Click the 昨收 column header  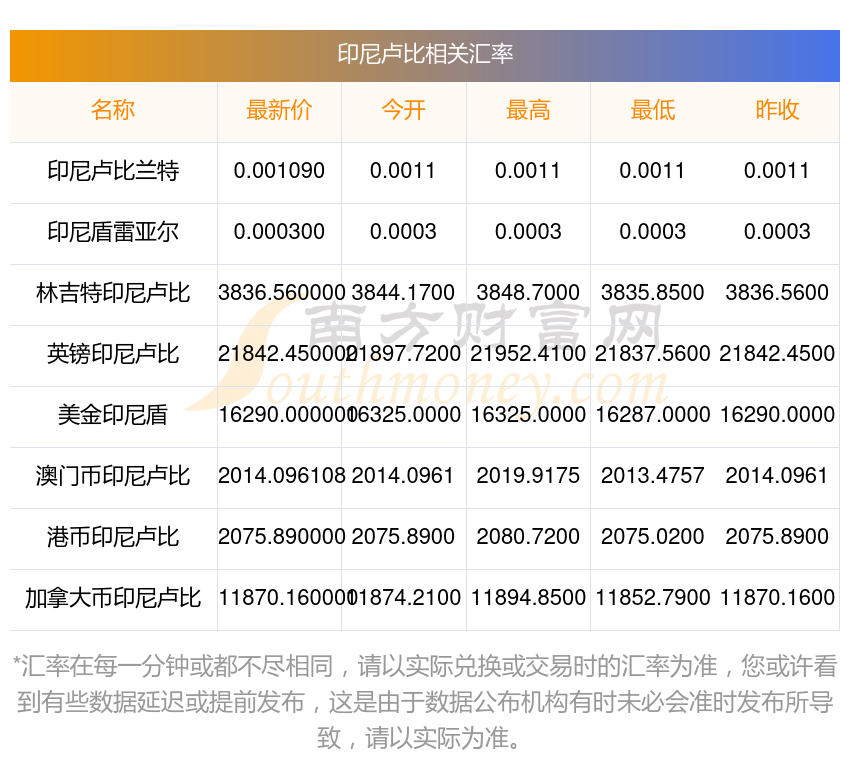[x=777, y=110]
